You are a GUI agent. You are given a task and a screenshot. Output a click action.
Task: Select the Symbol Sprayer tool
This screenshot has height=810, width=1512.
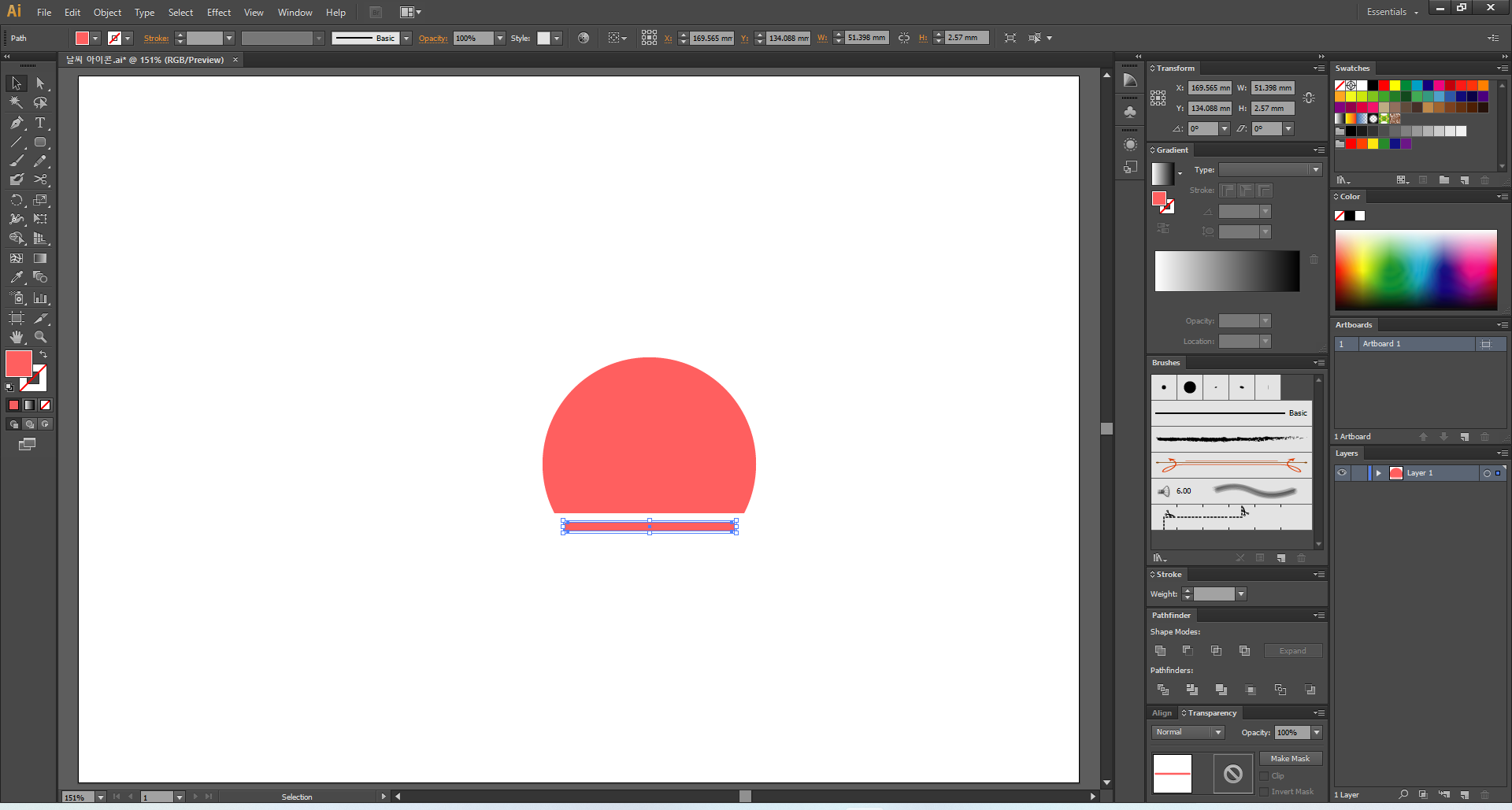pyautogui.click(x=17, y=298)
